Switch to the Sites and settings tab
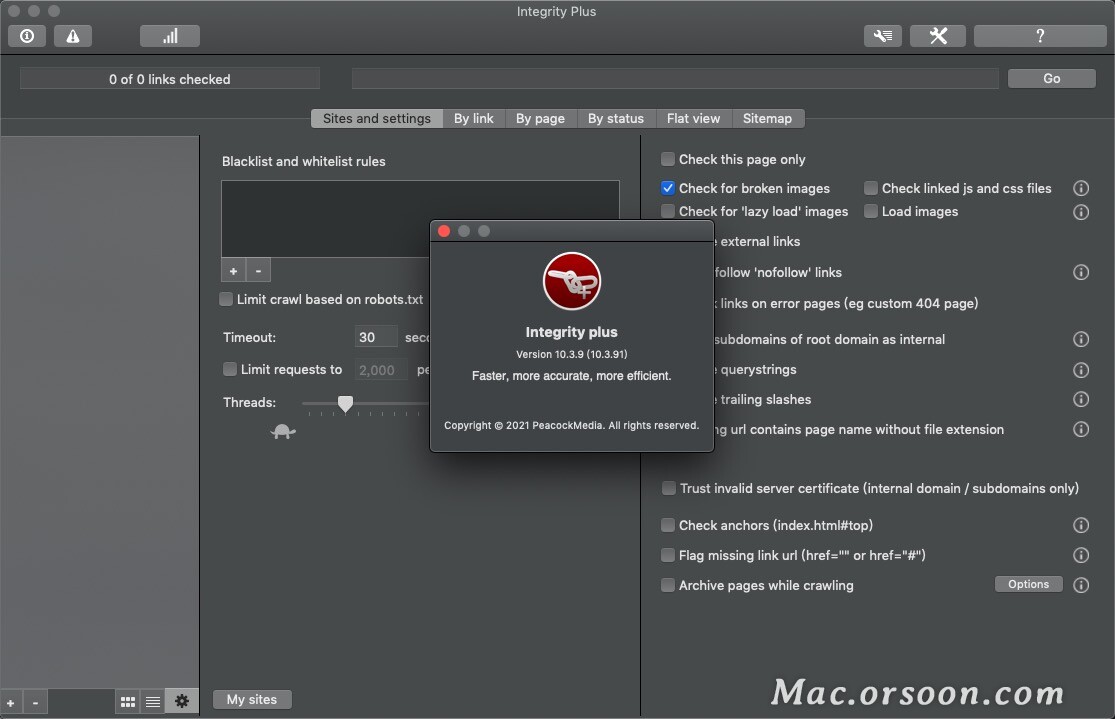 [377, 119]
